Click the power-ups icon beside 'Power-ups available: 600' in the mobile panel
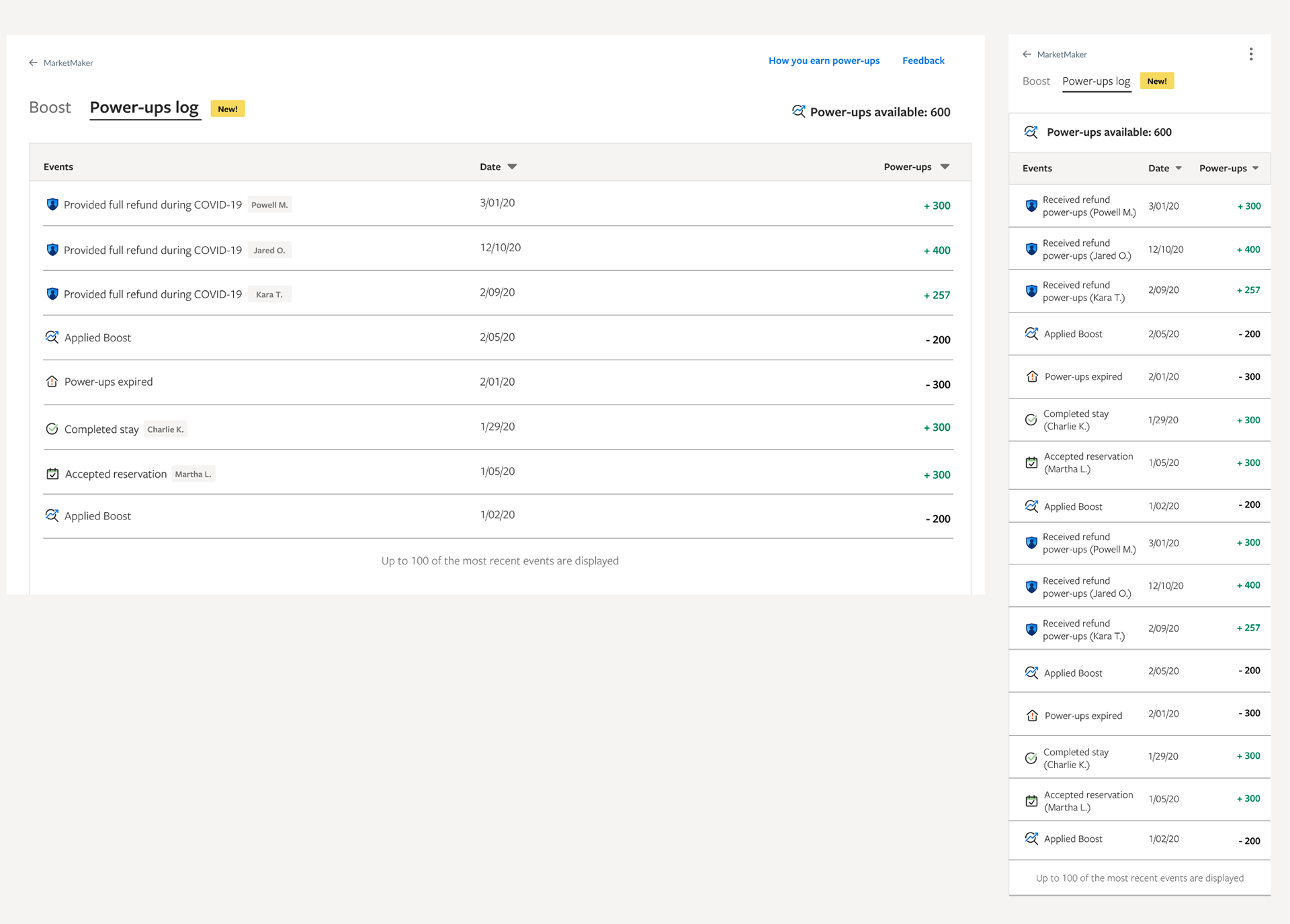 tap(1031, 132)
